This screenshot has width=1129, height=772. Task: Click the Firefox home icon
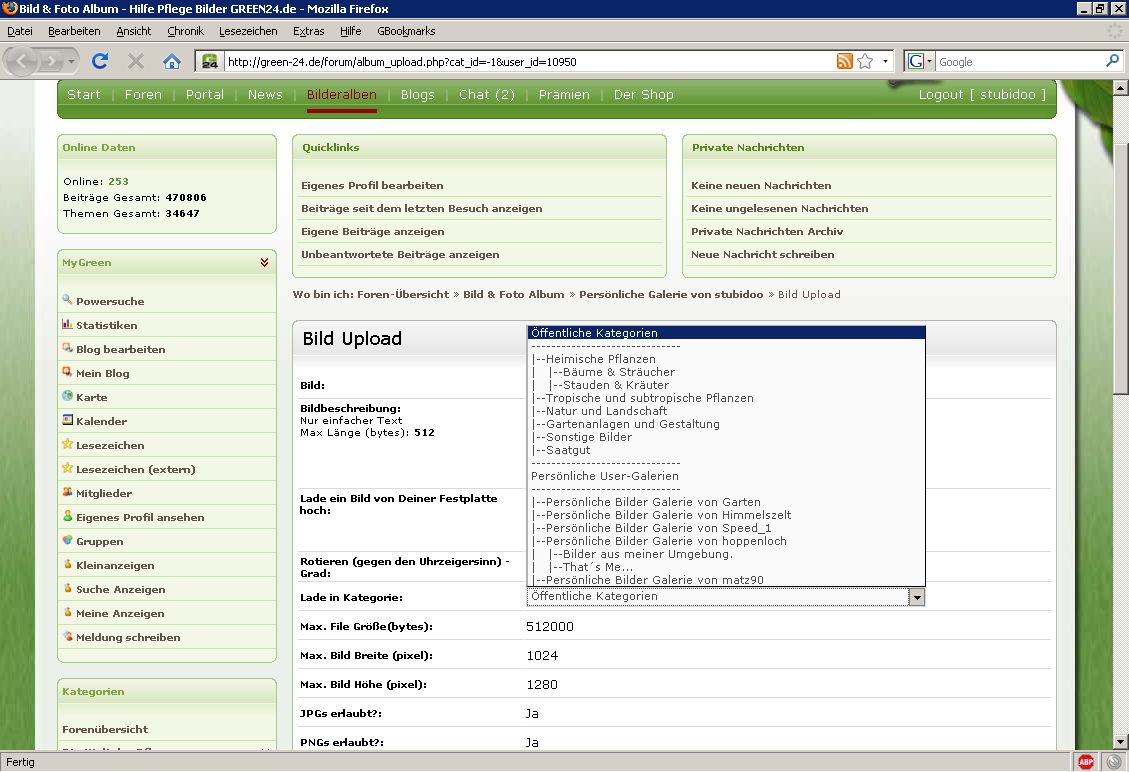[x=172, y=62]
